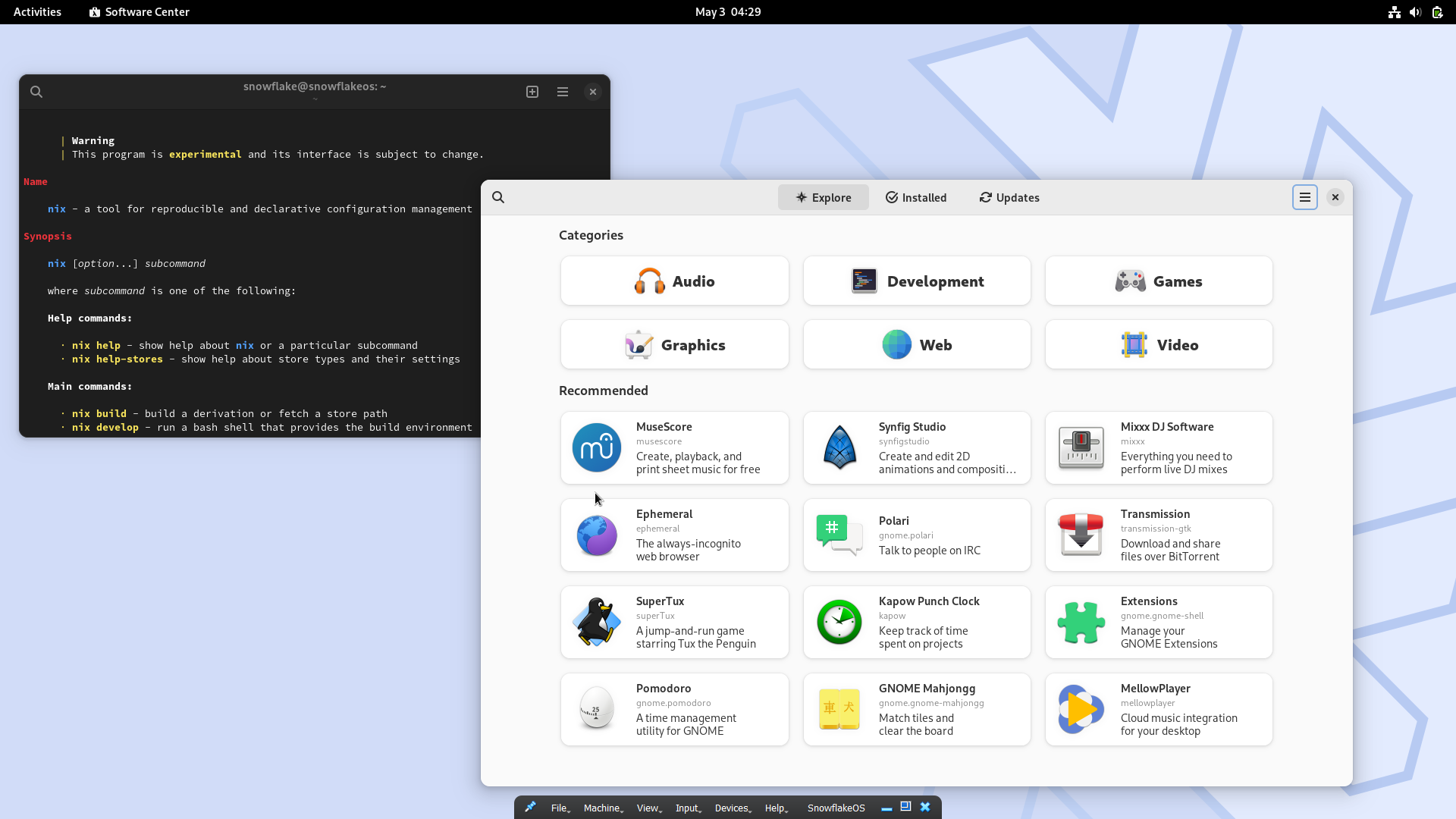Viewport: 1456px width, 819px height.
Task: Click the Software Center search icon
Action: pyautogui.click(x=498, y=197)
